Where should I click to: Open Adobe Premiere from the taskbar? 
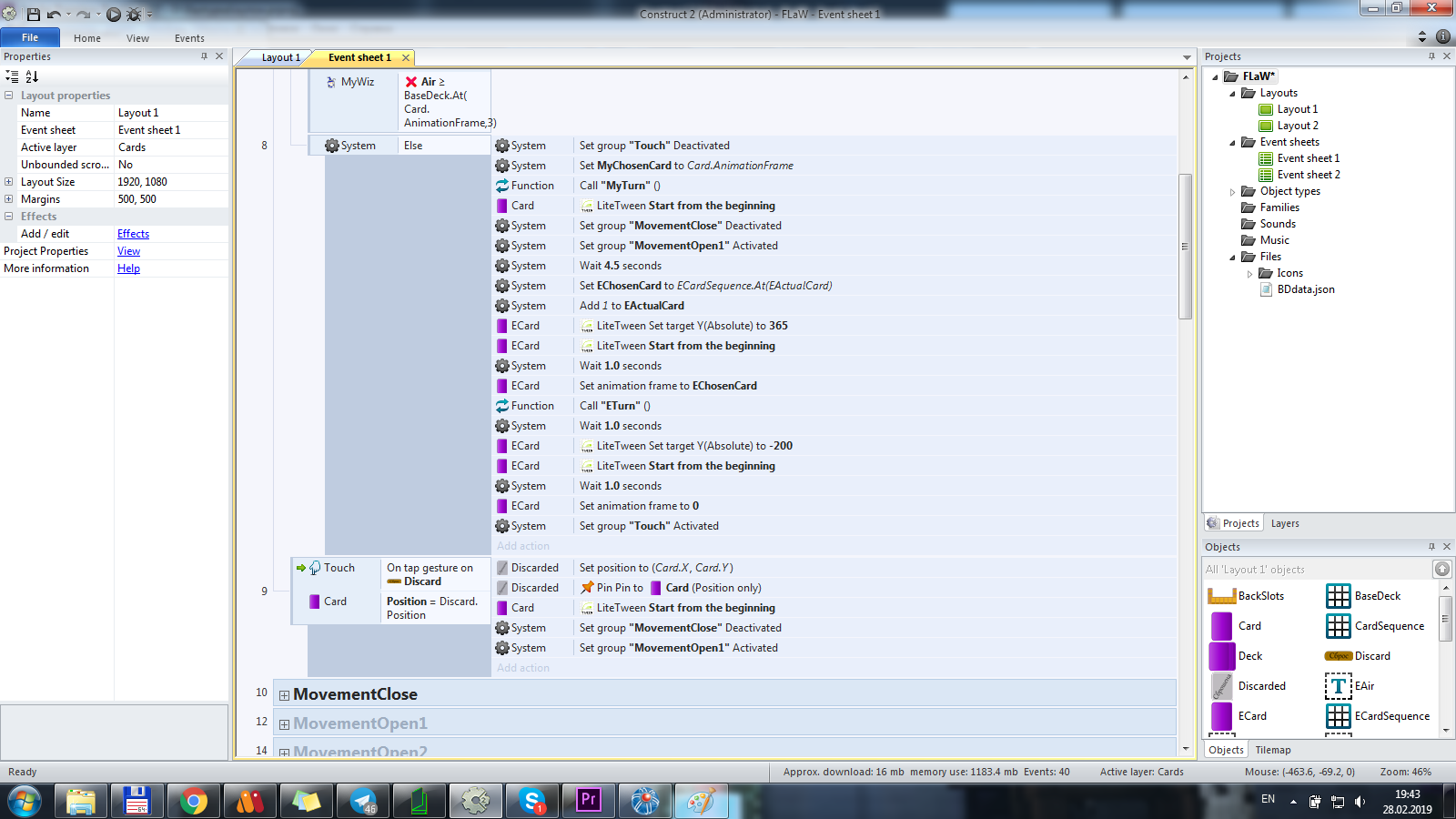589,801
